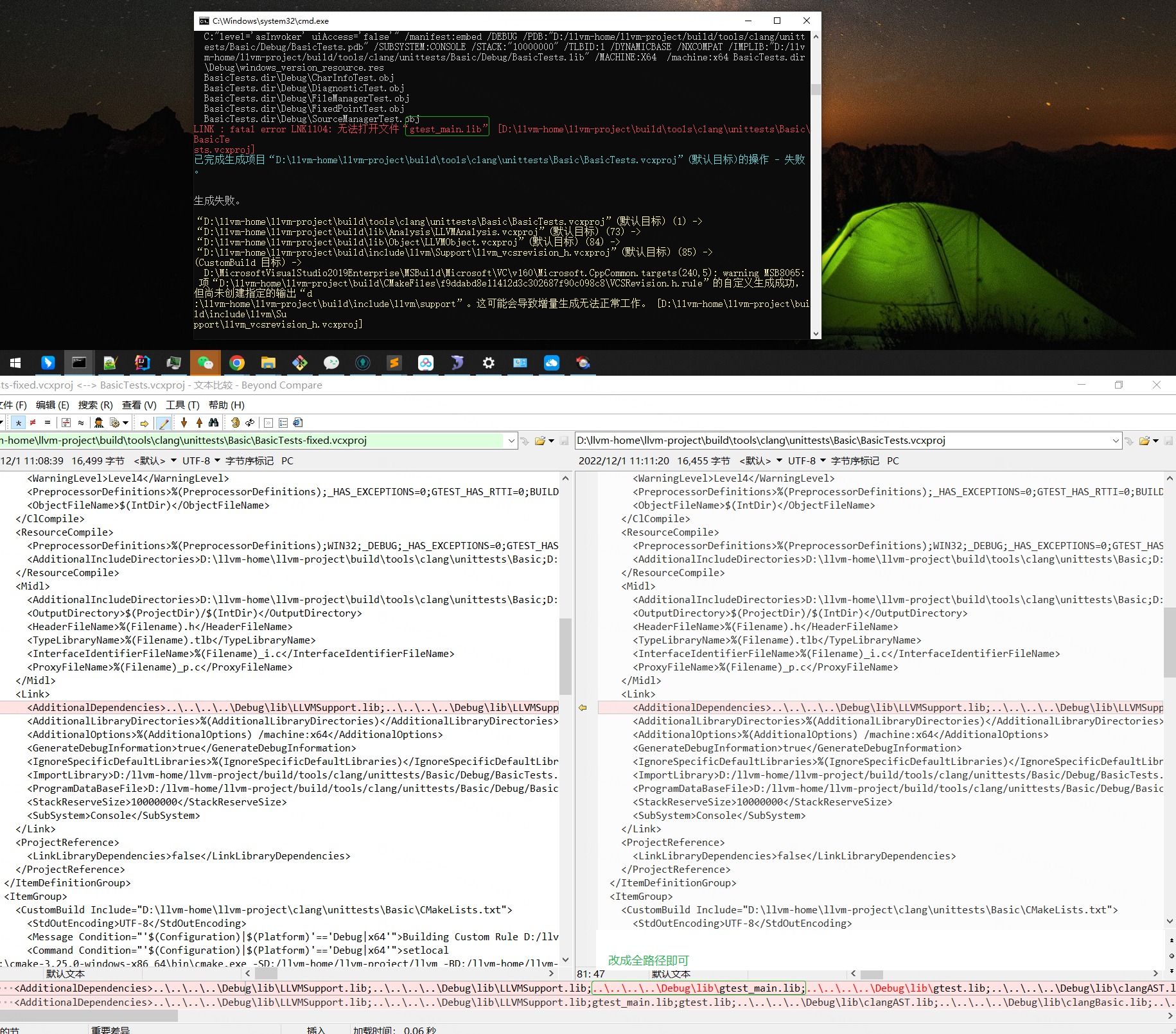Expand right file path history dropdown

1116,441
